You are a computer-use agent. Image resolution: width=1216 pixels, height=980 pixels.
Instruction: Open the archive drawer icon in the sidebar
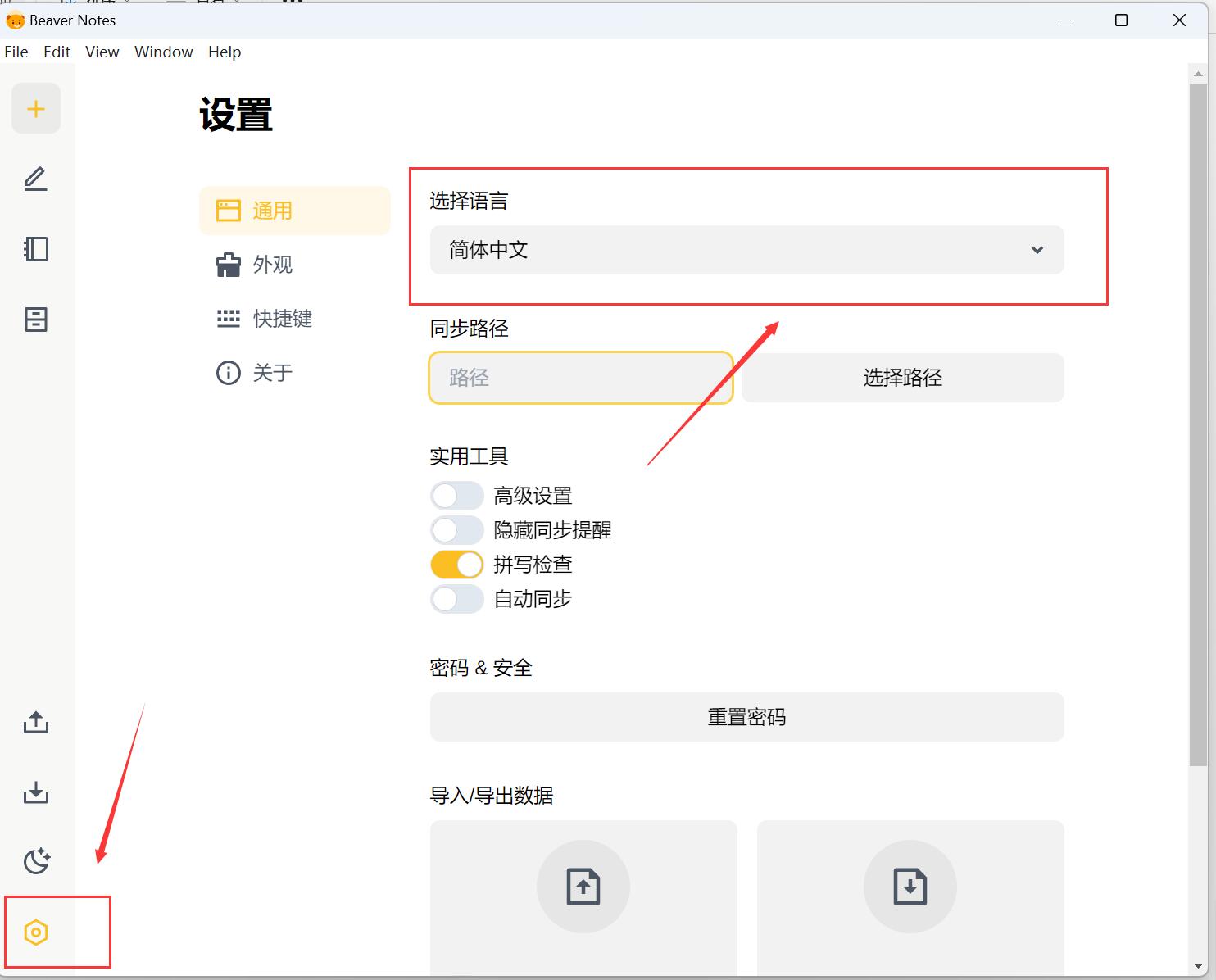point(36,320)
